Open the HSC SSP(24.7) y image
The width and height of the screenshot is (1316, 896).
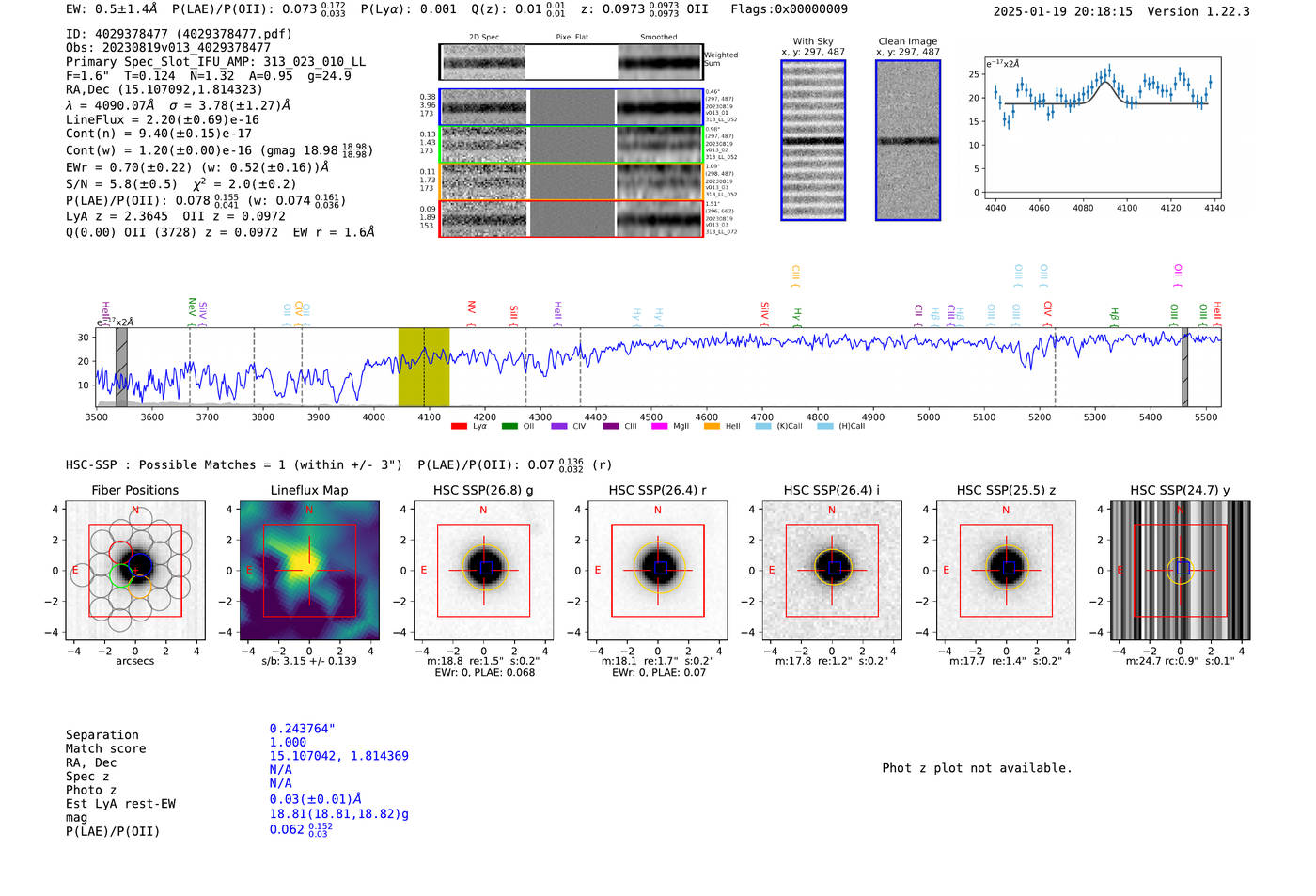point(1180,570)
